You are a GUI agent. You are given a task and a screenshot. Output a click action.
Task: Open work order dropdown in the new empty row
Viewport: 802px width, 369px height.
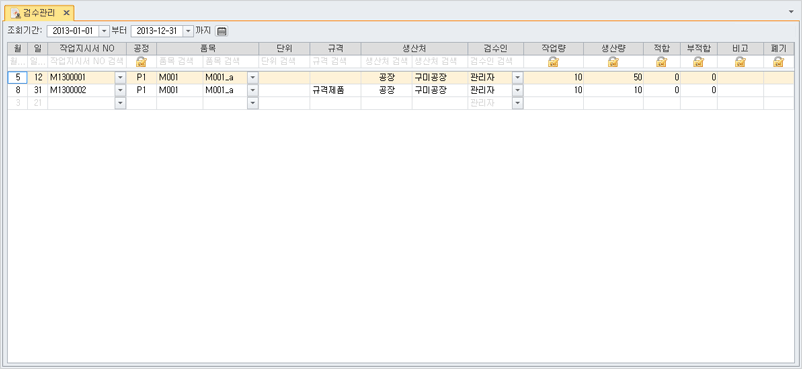120,103
